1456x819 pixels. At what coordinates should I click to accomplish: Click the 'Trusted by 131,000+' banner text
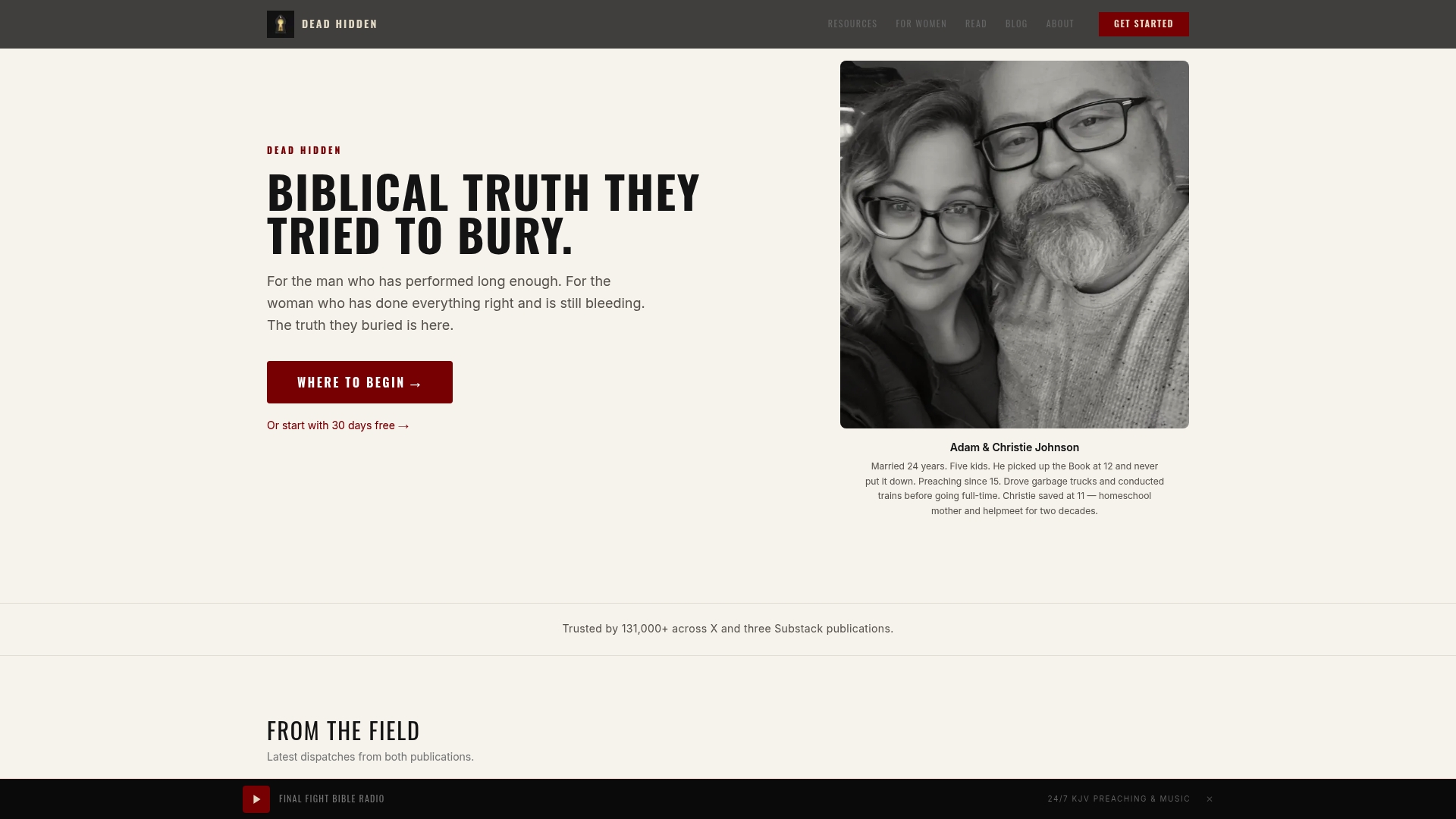(x=728, y=629)
